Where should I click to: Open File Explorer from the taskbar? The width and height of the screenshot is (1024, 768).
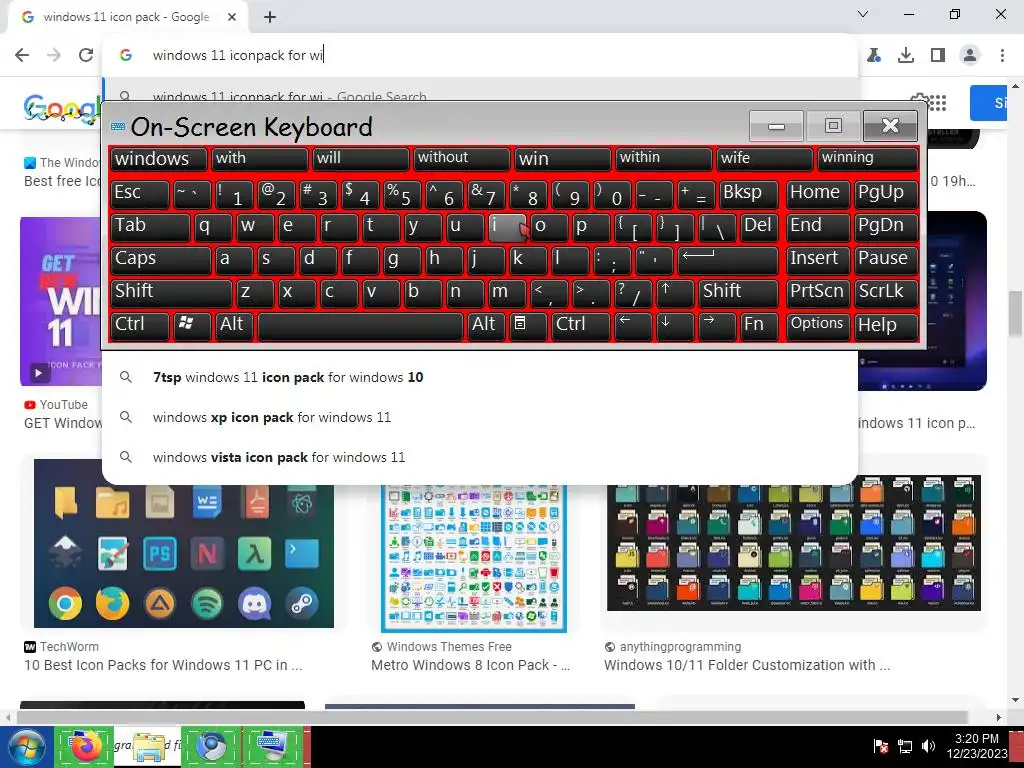coord(148,747)
